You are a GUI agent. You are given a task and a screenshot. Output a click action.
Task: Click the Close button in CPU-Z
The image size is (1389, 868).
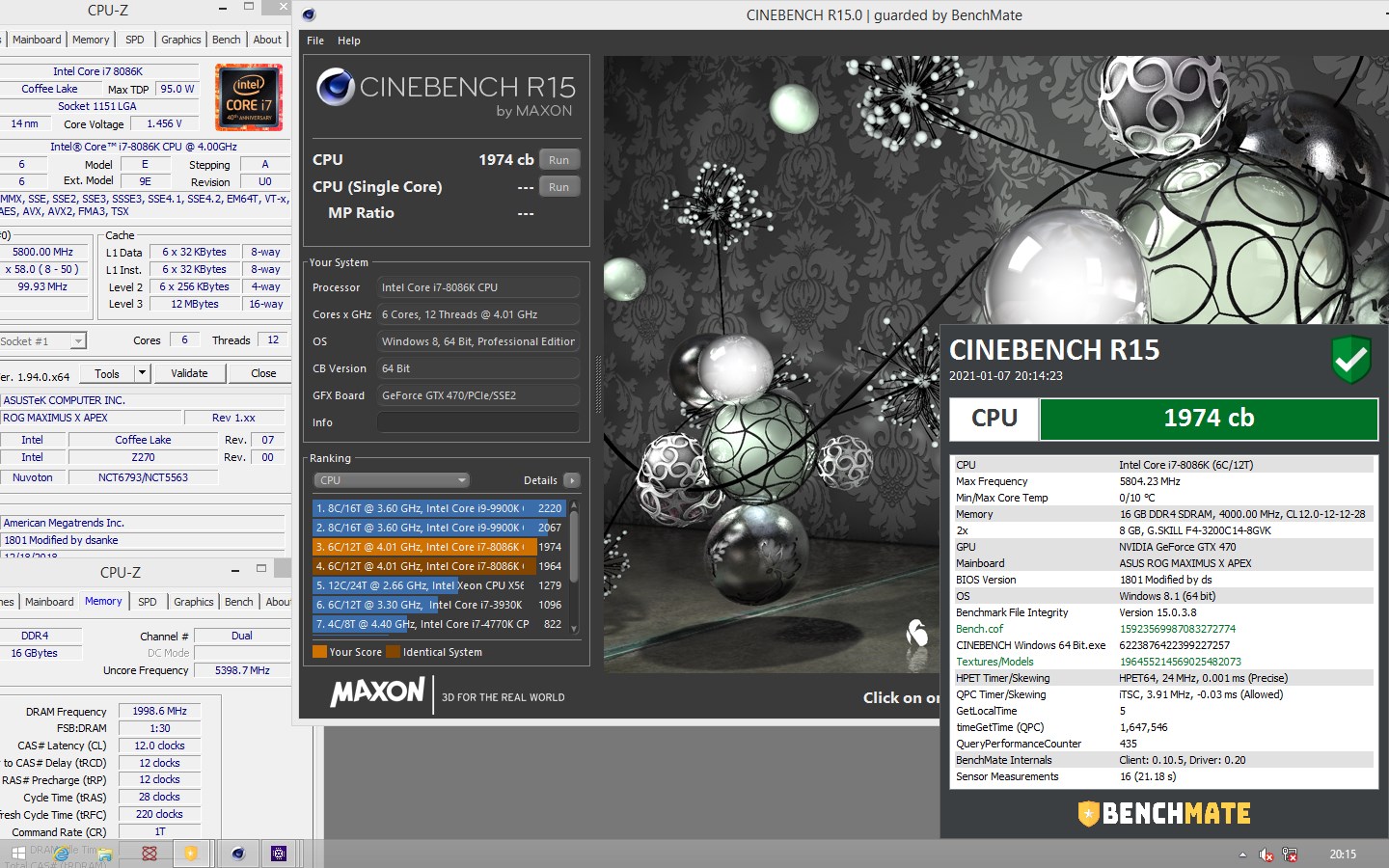point(263,374)
